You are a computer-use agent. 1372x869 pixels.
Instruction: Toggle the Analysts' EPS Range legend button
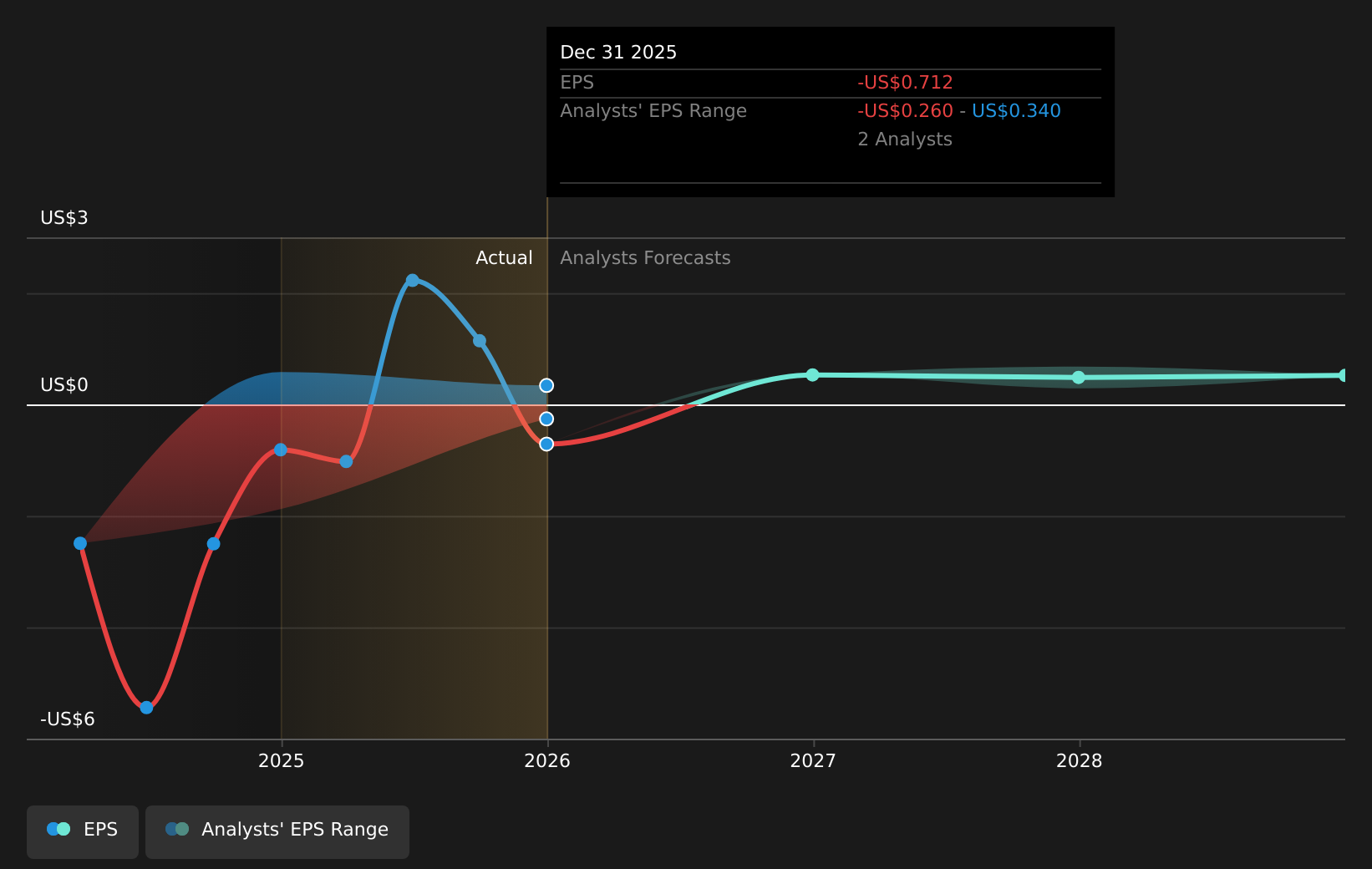coord(277,831)
